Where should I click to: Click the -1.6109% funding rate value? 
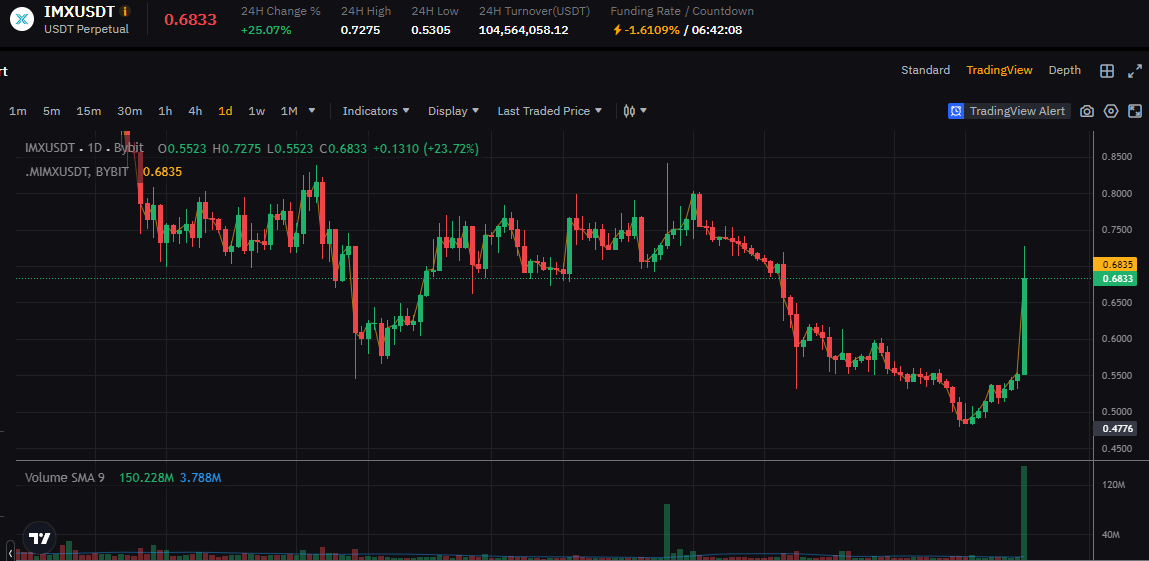(x=651, y=30)
